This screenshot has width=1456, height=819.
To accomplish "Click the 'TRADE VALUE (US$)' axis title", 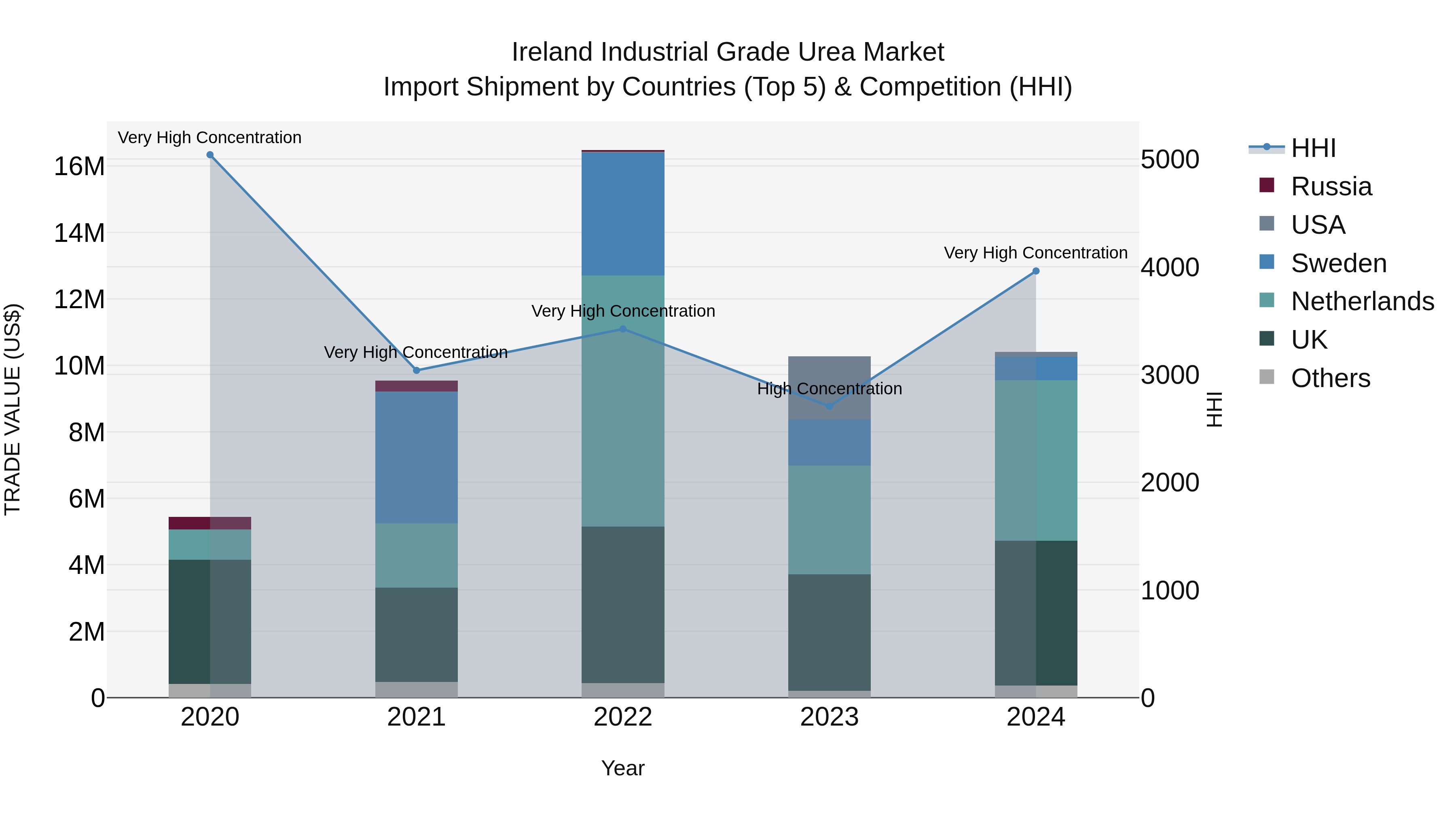I will [13, 409].
